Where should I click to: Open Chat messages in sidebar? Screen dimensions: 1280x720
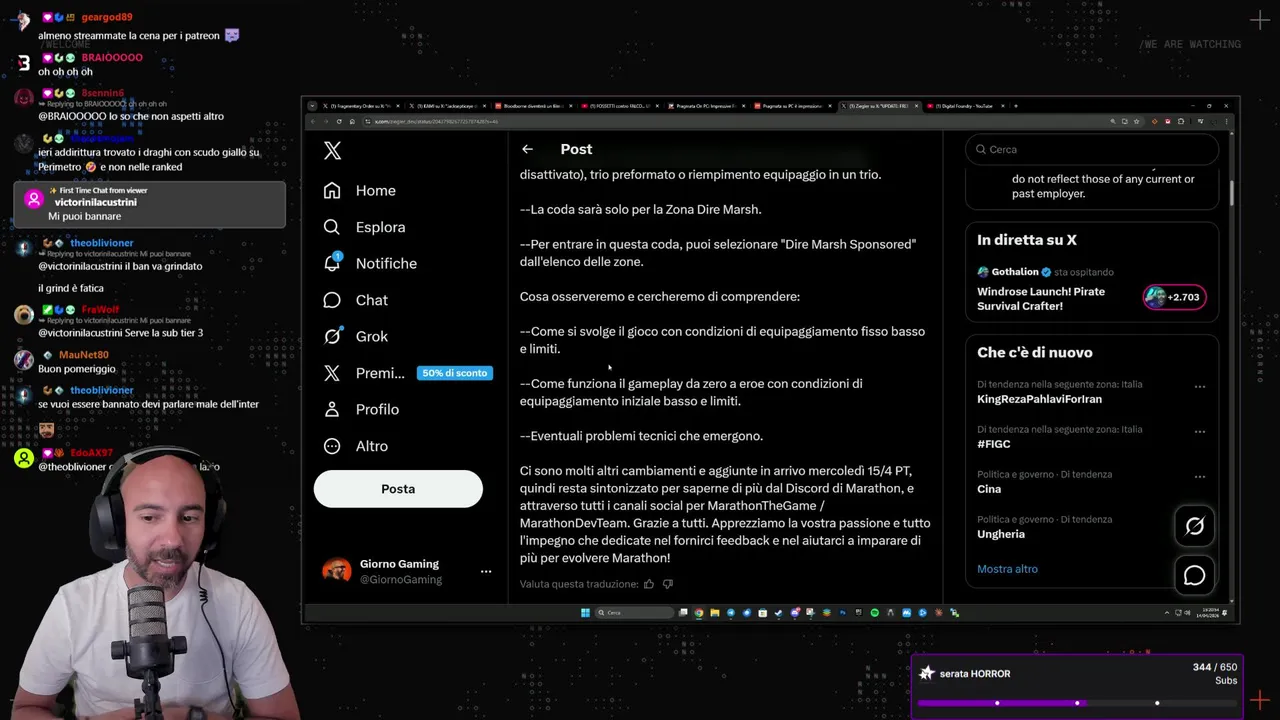356,300
